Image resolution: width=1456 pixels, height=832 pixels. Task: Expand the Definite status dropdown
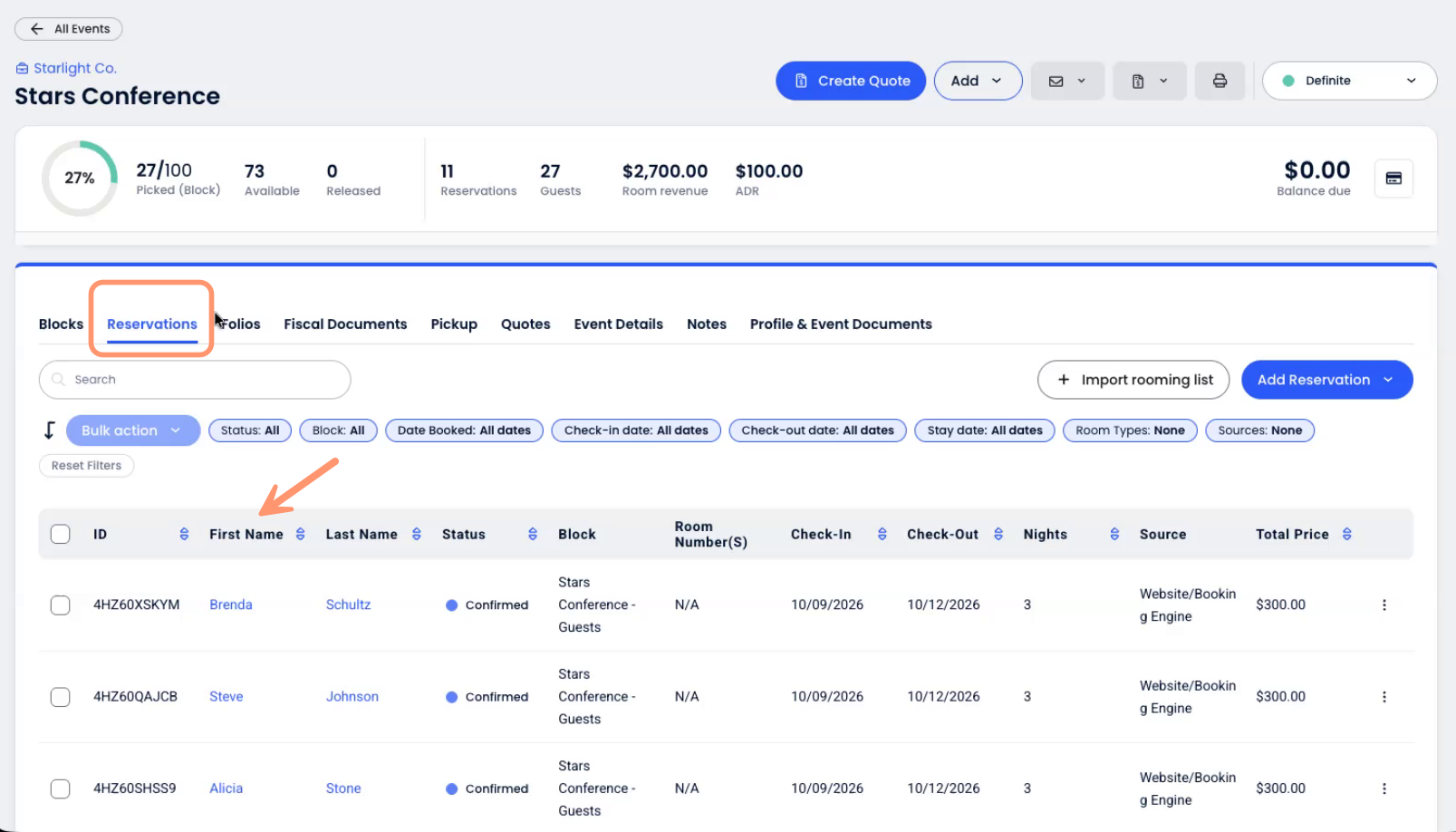pyautogui.click(x=1349, y=81)
